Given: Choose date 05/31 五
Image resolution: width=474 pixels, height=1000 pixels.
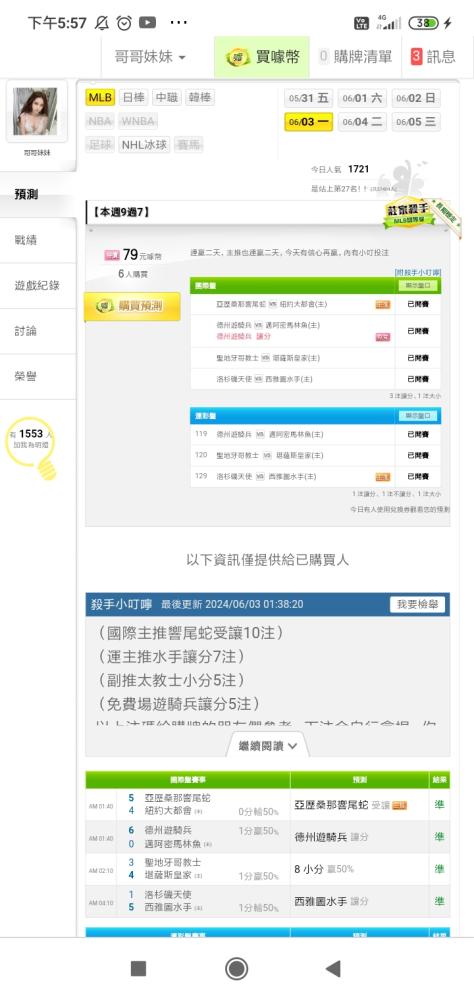Looking at the screenshot, I should (x=308, y=98).
